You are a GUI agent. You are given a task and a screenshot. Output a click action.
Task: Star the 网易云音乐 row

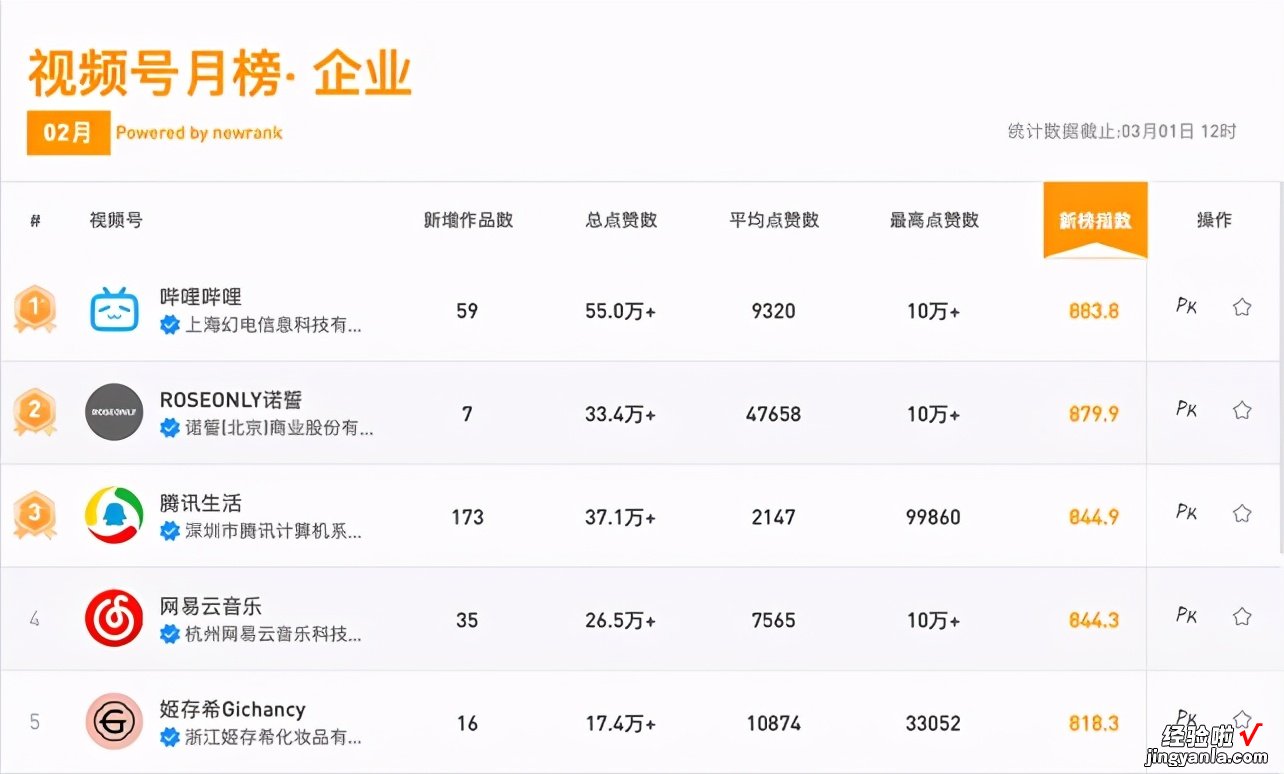click(1242, 616)
